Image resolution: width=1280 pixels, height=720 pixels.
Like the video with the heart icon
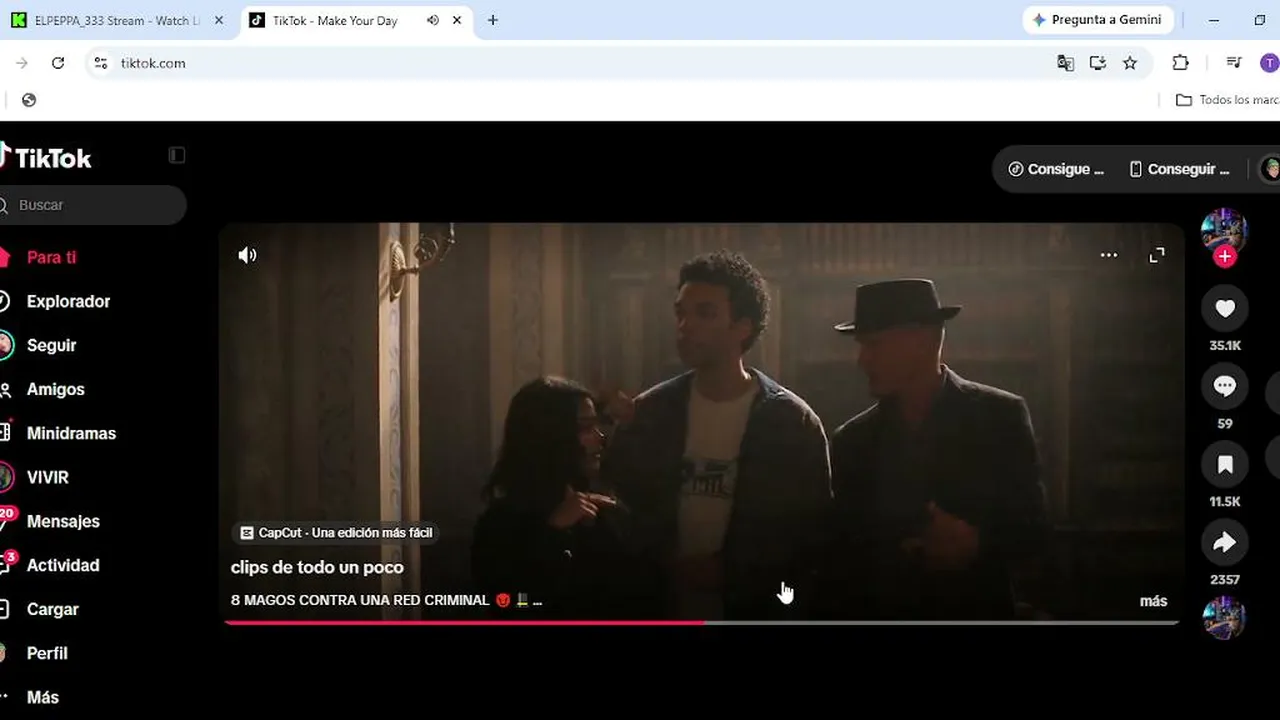pyautogui.click(x=1225, y=309)
